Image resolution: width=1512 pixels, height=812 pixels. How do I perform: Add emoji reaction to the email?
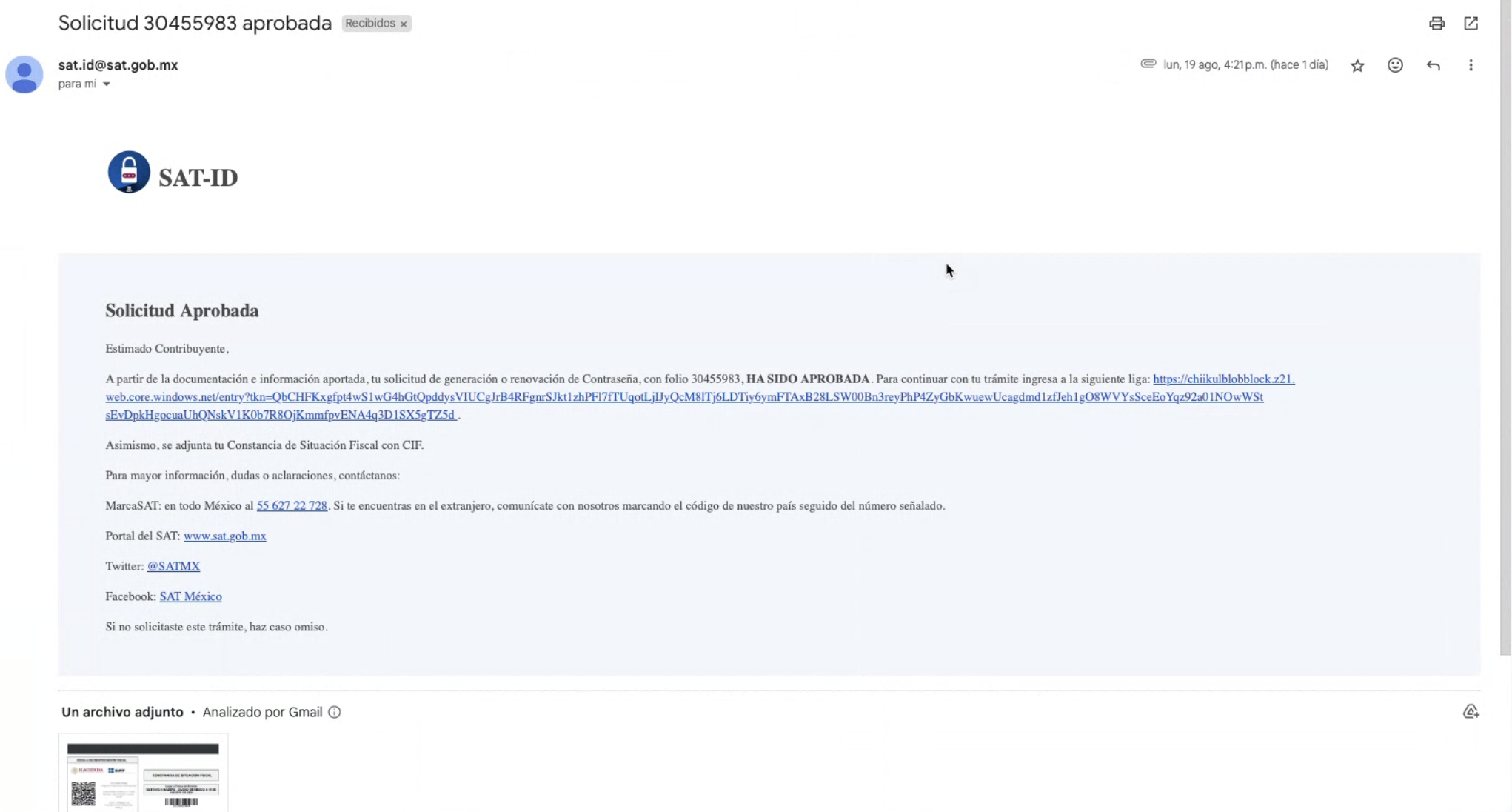point(1395,65)
